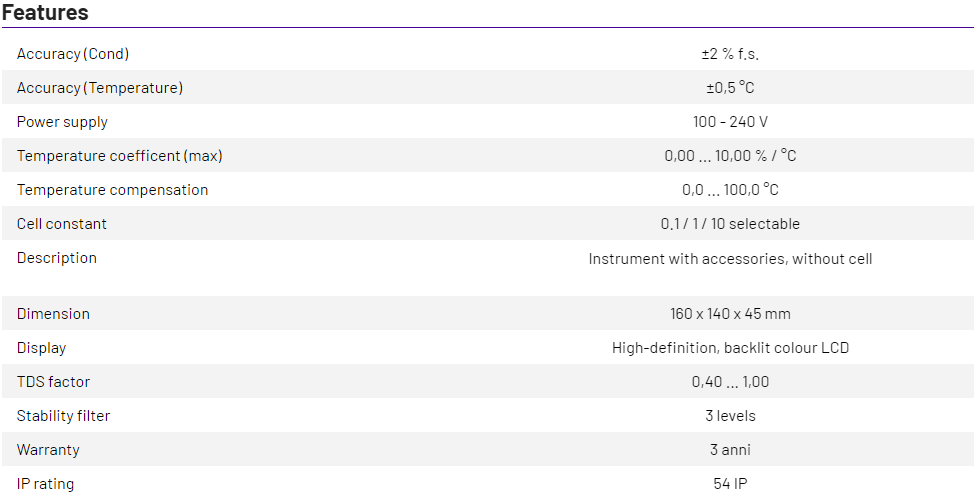Click the 0,0 ... 100,0 °C value
Image resolution: width=976 pixels, height=500 pixels.
[730, 190]
